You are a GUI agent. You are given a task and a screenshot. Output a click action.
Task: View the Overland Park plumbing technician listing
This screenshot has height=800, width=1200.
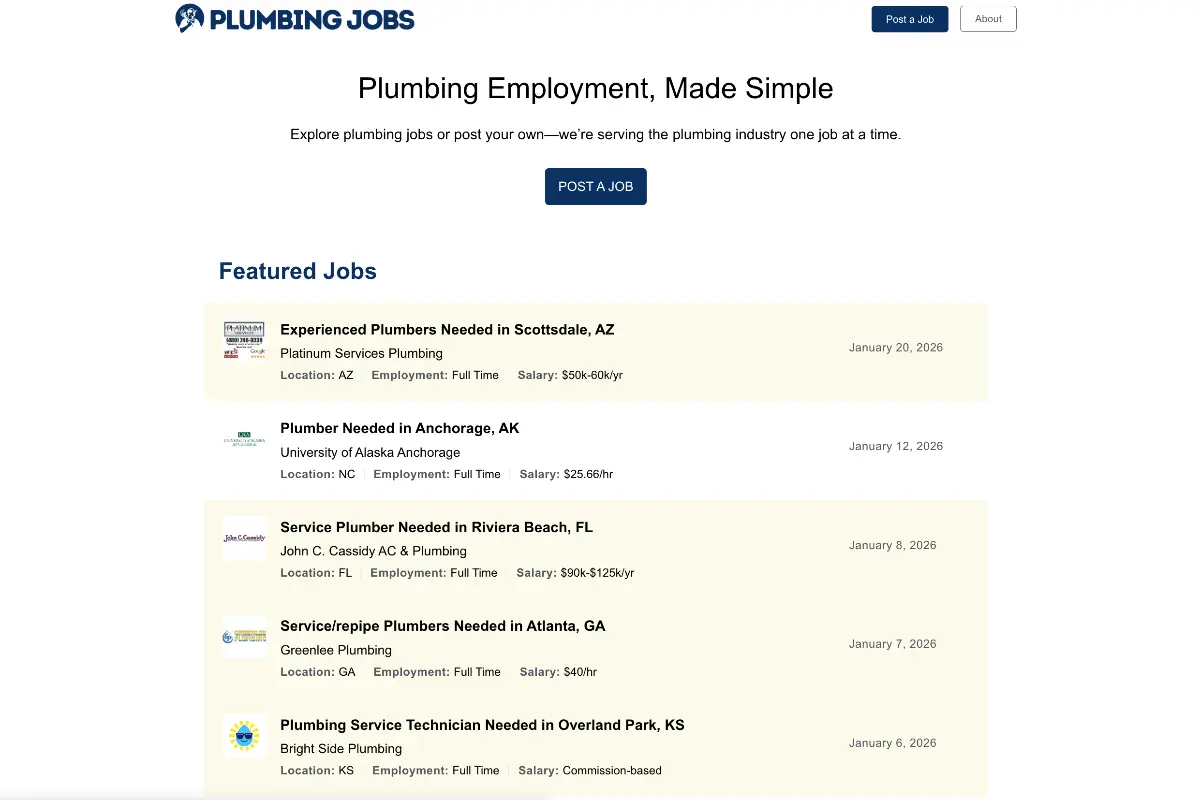tap(482, 725)
